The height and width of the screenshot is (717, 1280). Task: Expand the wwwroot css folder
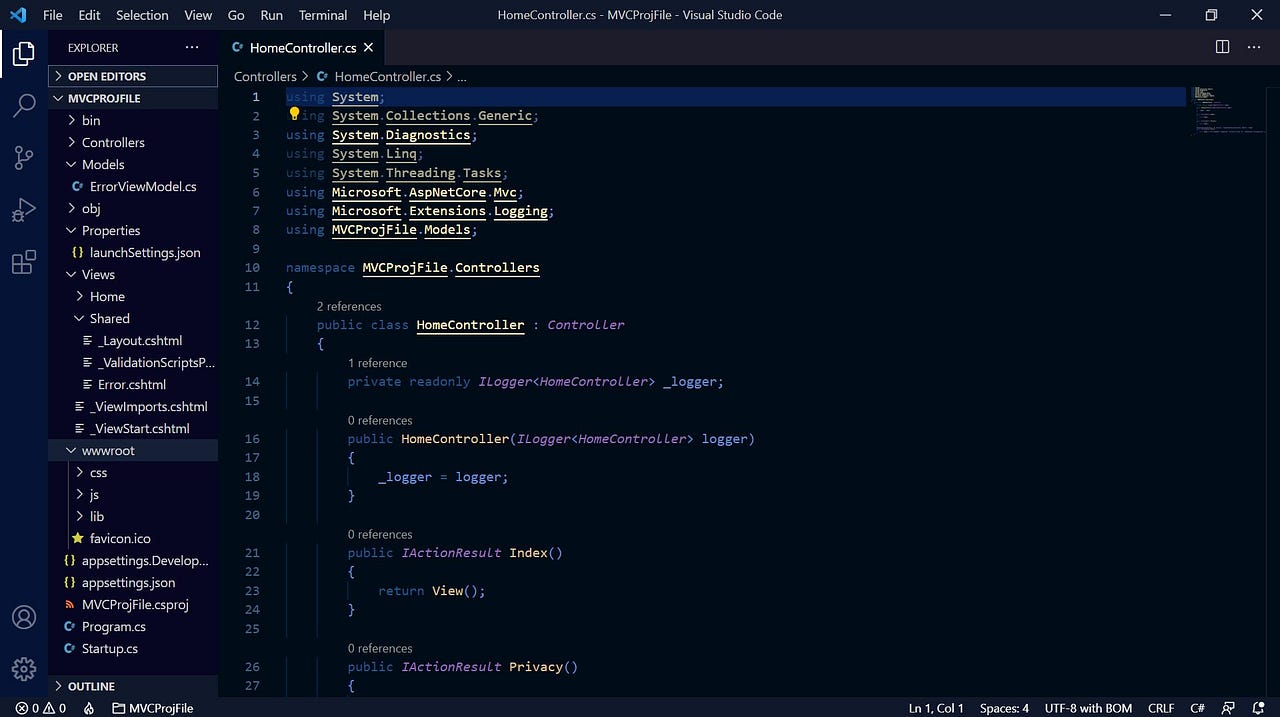pyautogui.click(x=98, y=472)
